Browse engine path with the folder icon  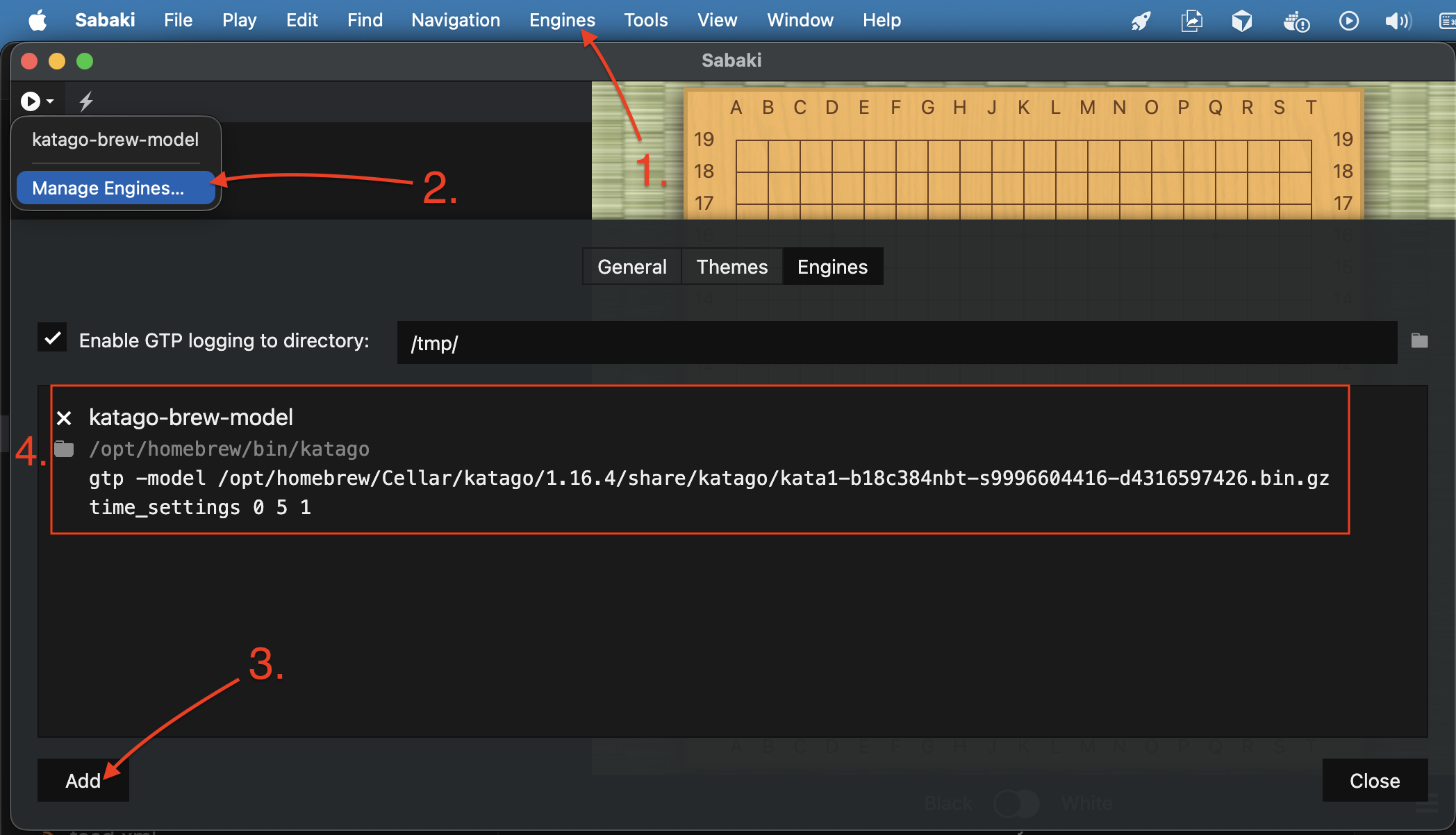[x=64, y=449]
